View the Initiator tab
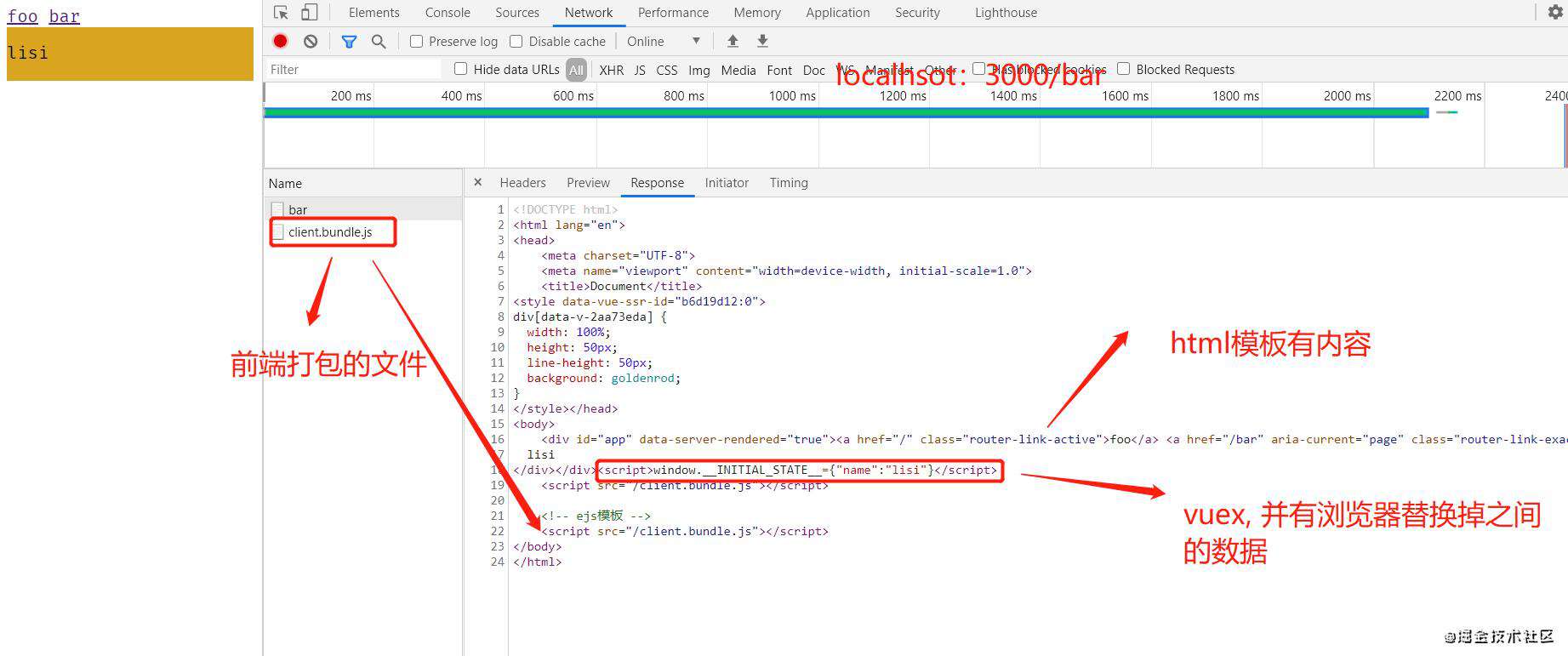The height and width of the screenshot is (656, 1568). (727, 183)
